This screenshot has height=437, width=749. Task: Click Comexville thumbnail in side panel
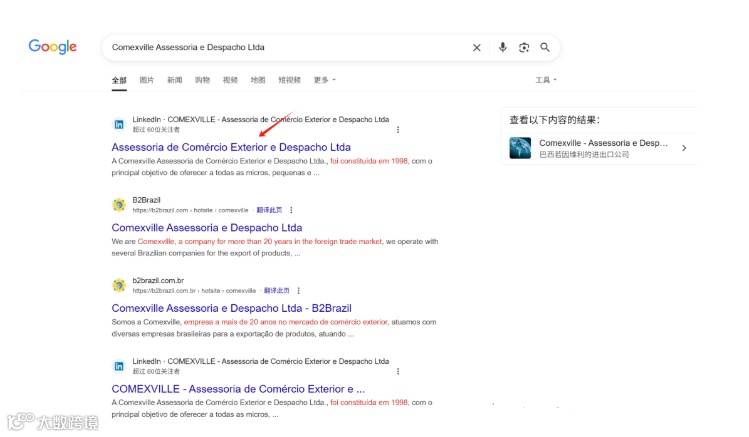click(520, 148)
